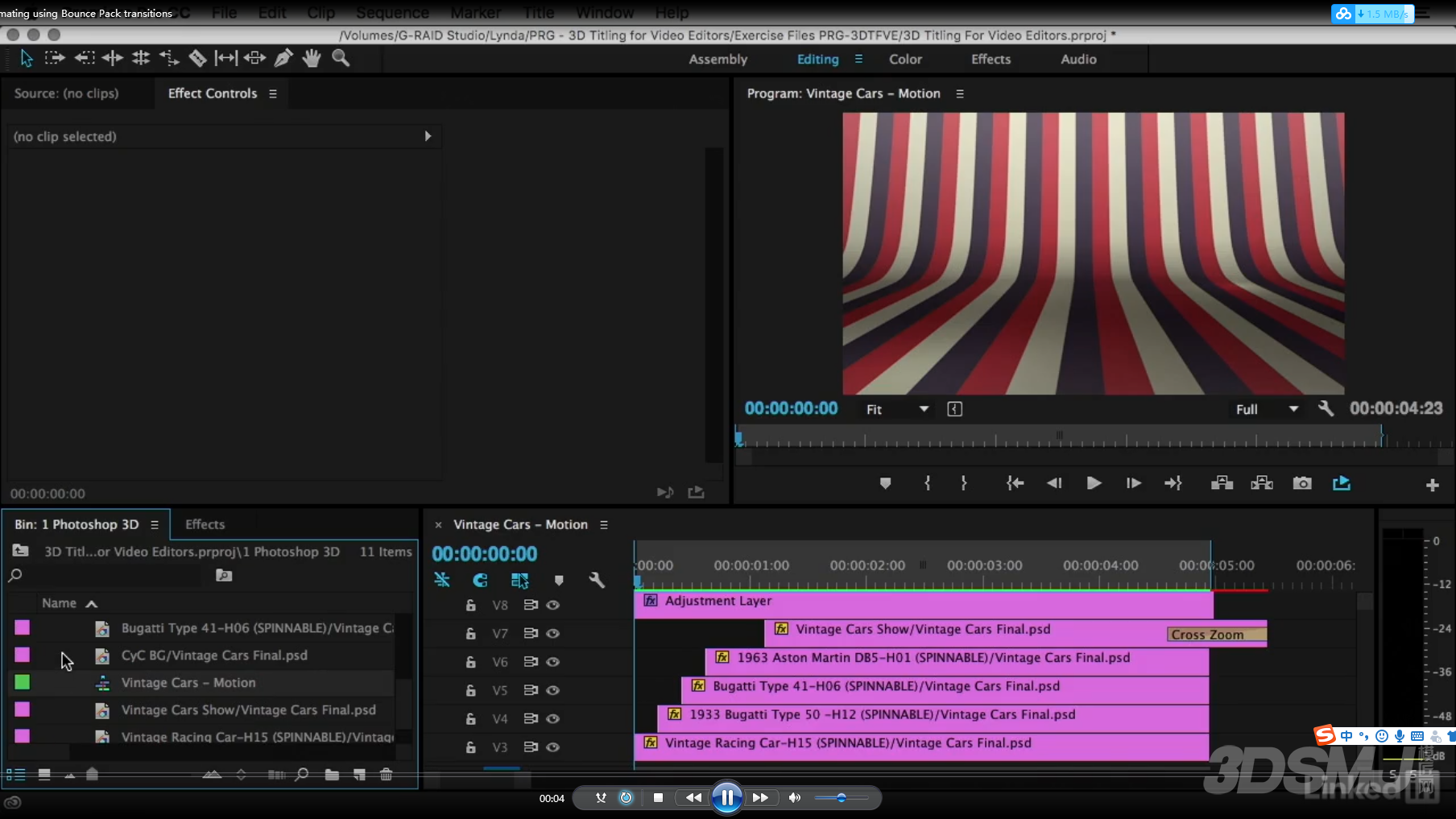Screen dimensions: 1456x819
Task: Export frame with camera icon
Action: (x=1302, y=483)
